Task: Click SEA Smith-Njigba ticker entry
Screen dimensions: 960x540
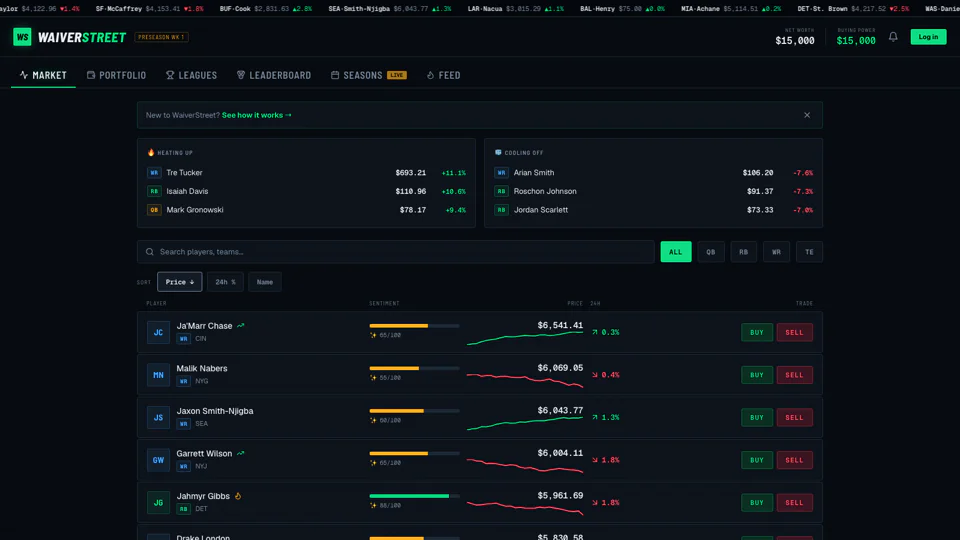Action: (x=390, y=9)
